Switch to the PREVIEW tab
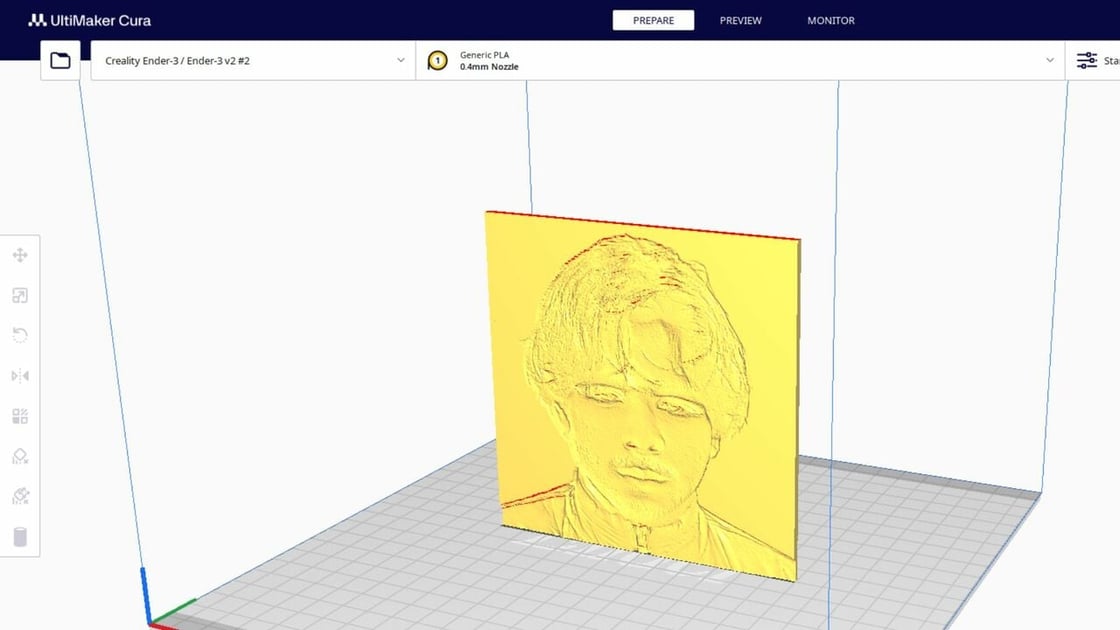This screenshot has height=630, width=1120. click(x=740, y=20)
